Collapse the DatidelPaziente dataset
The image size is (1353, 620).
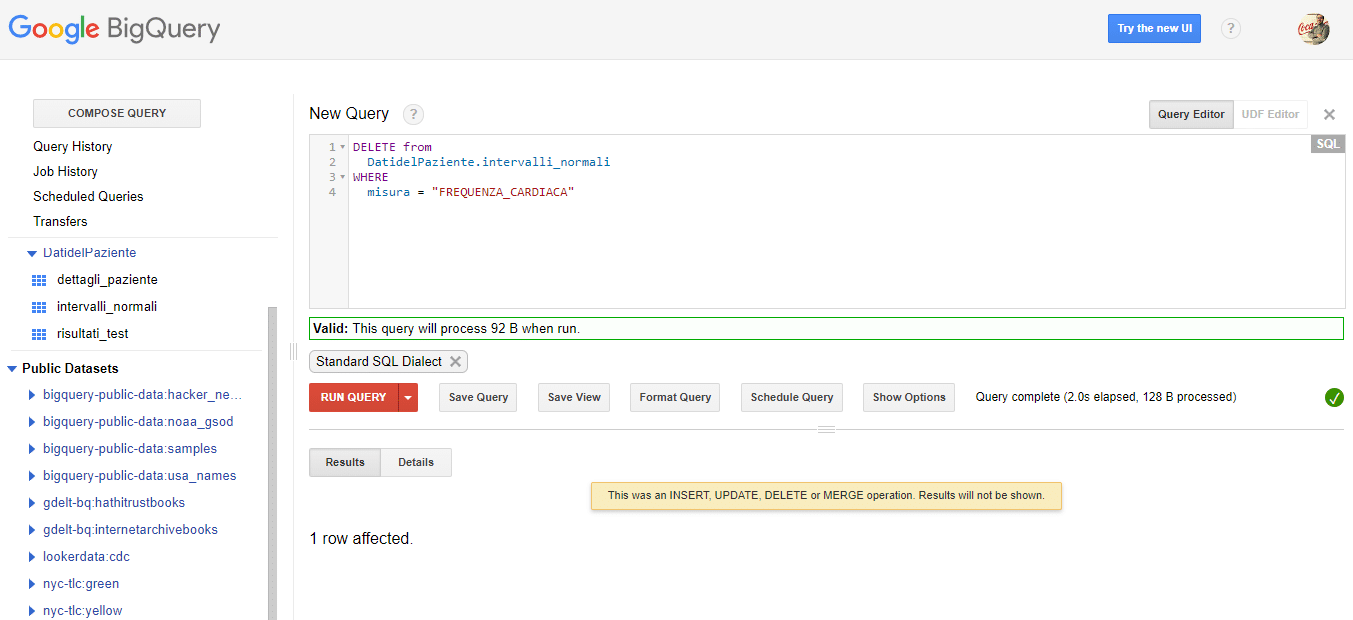tap(32, 254)
